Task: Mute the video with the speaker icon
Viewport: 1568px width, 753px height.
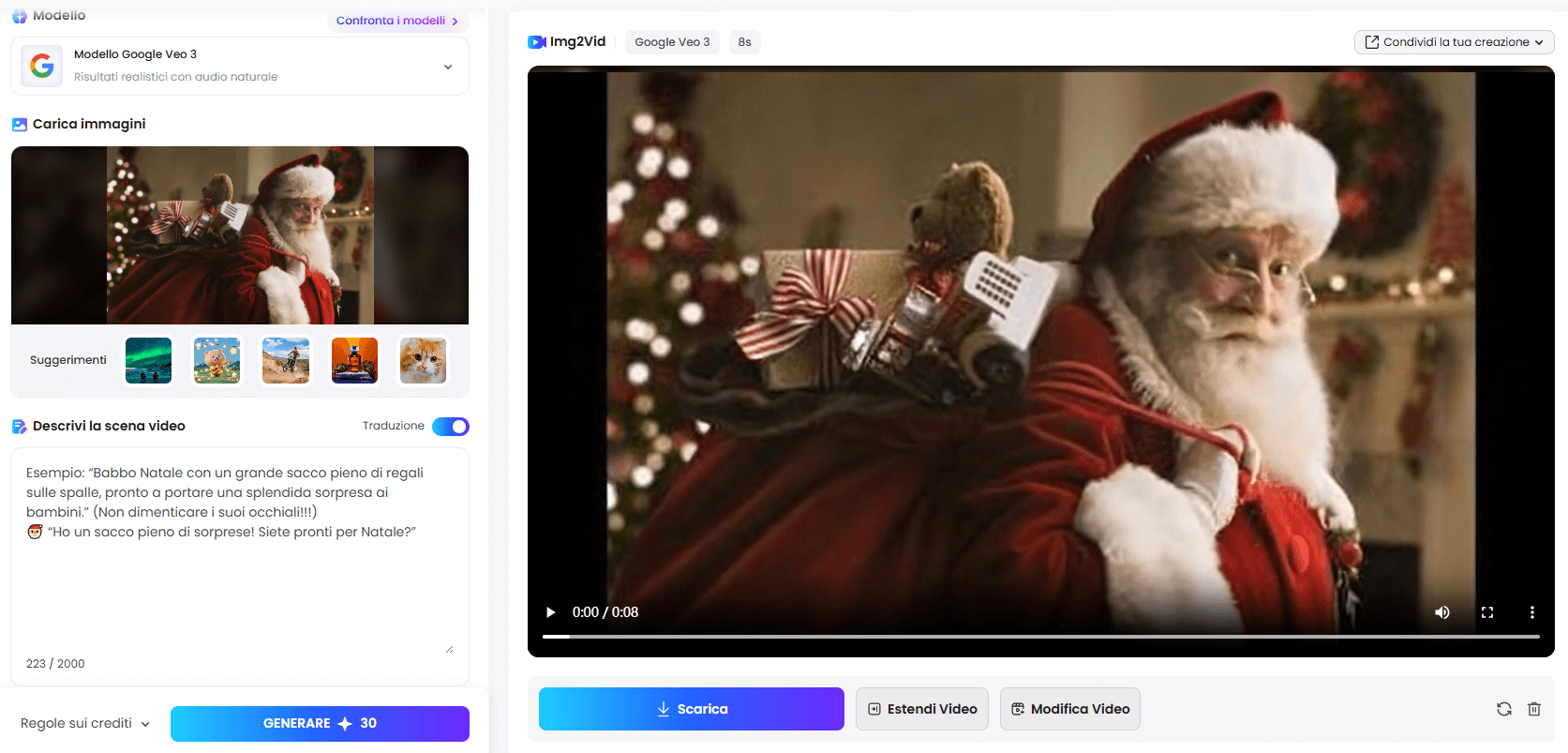Action: click(x=1442, y=612)
